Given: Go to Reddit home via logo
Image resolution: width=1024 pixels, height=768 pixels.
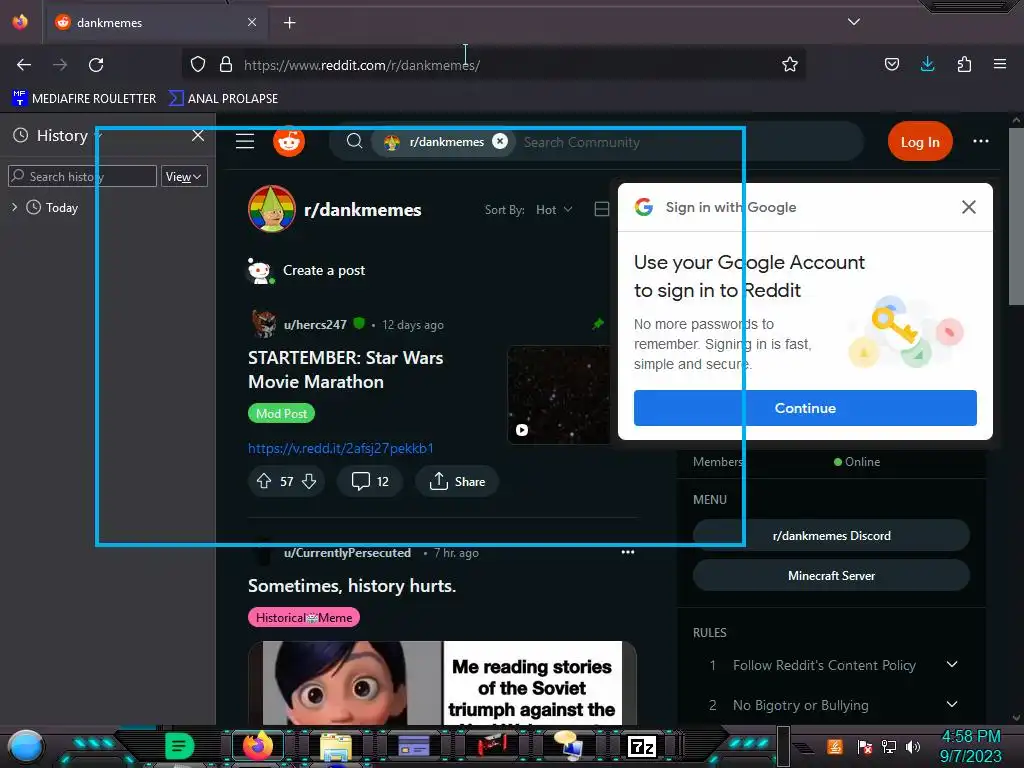Looking at the screenshot, I should click(289, 141).
